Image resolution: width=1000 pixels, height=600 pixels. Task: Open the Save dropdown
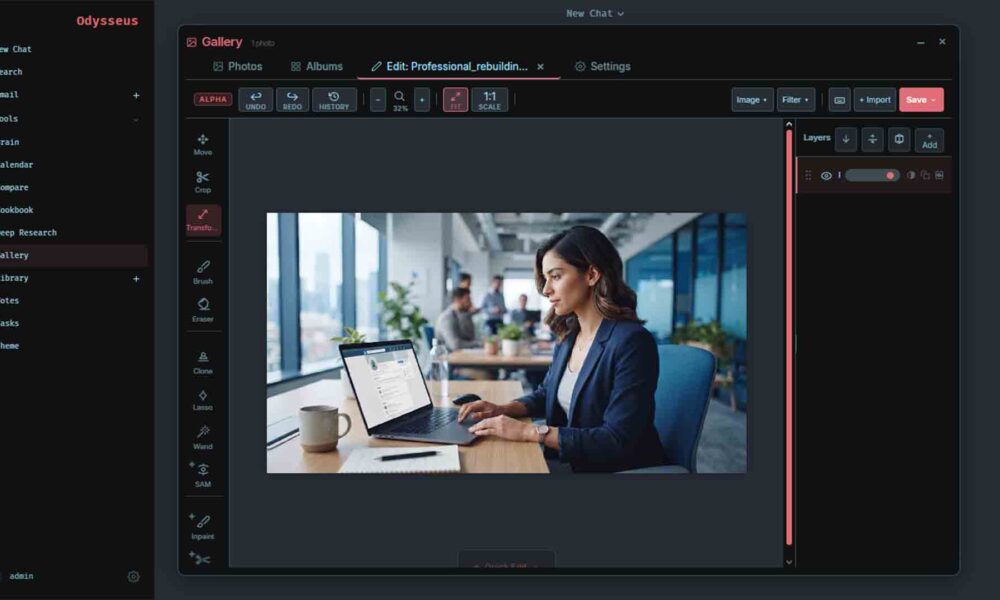tap(922, 100)
